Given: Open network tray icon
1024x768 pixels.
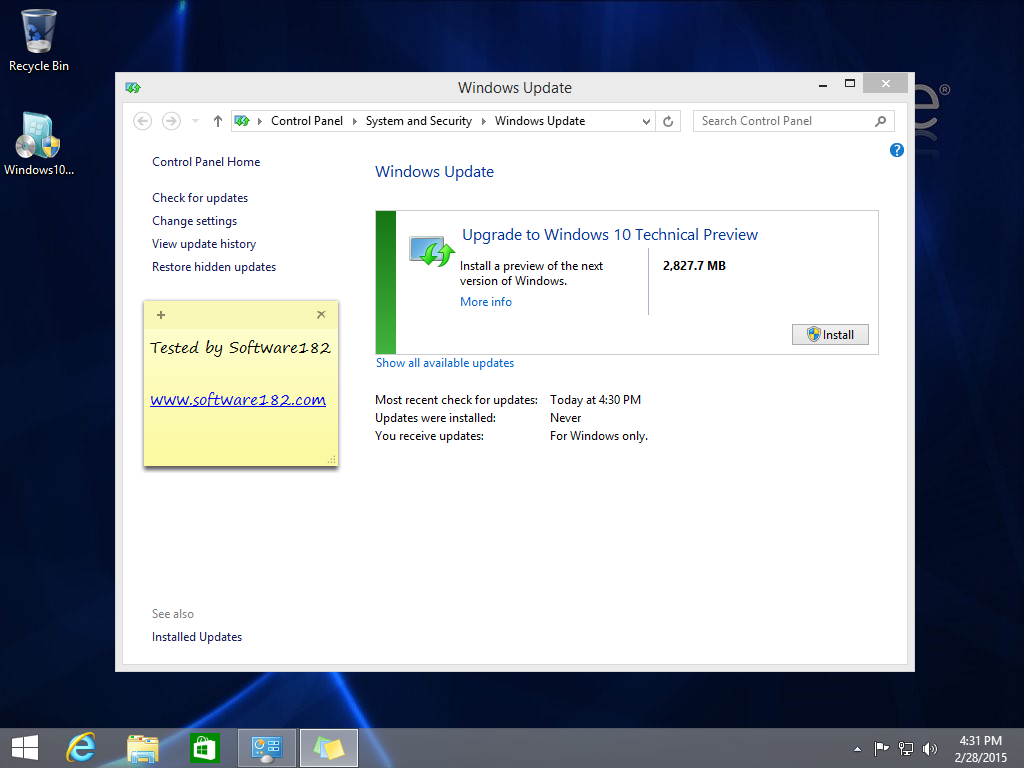Looking at the screenshot, I should (905, 748).
